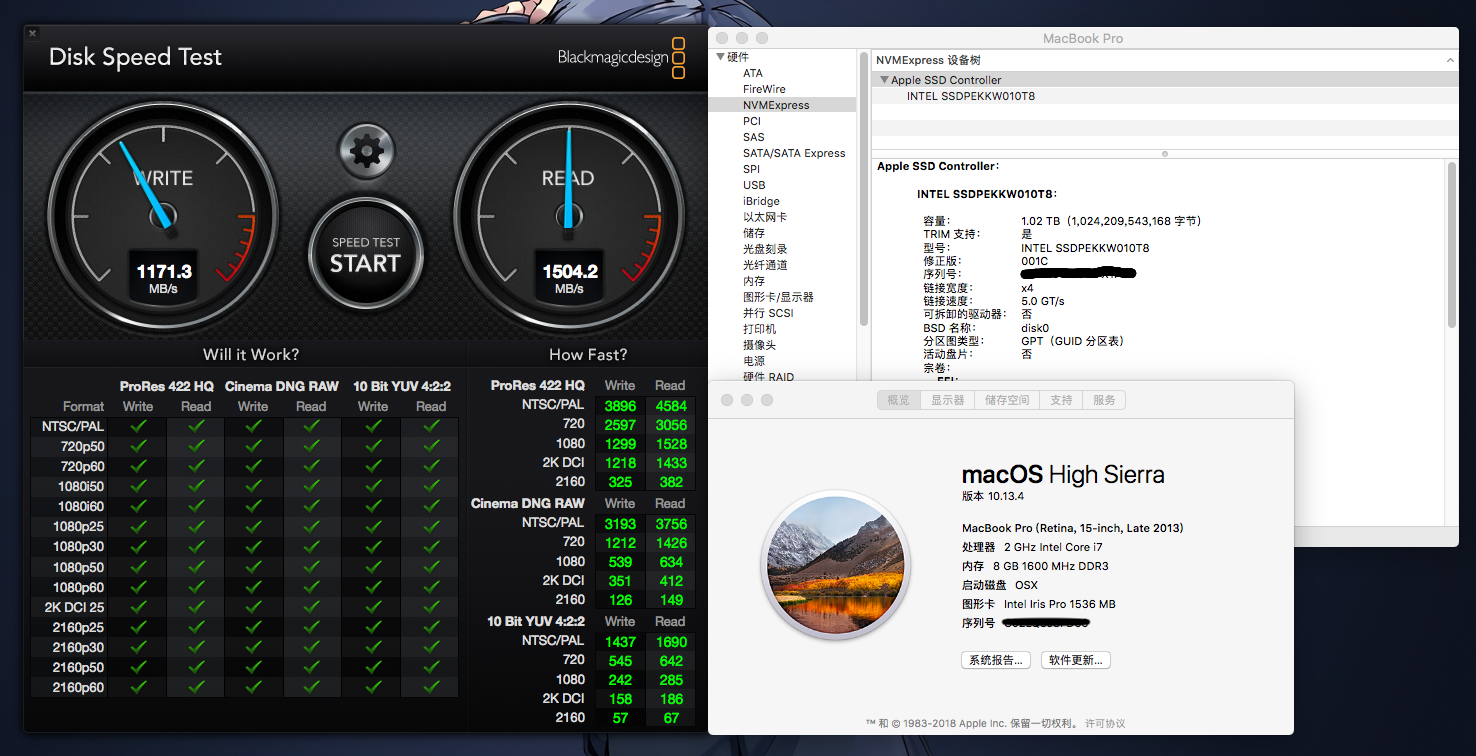Viewport: 1476px width, 756px height.
Task: Switch to the 显示器 tab
Action: pos(947,400)
